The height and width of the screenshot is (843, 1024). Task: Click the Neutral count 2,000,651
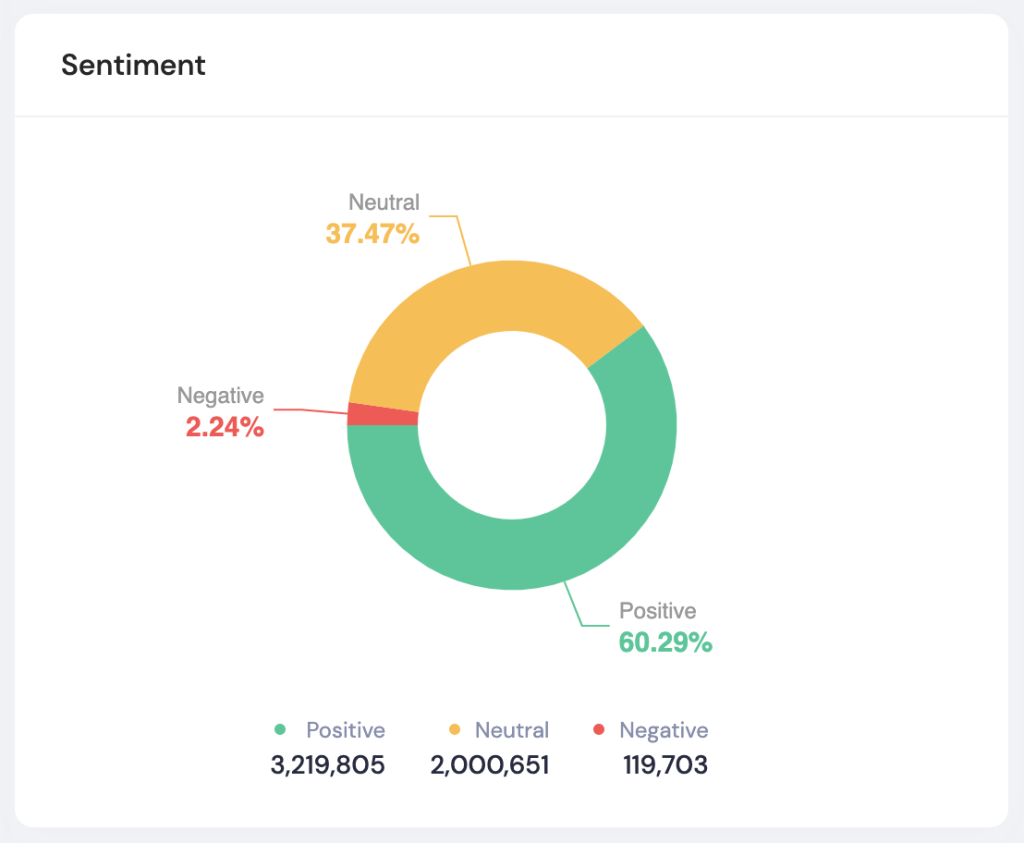pyautogui.click(x=490, y=766)
